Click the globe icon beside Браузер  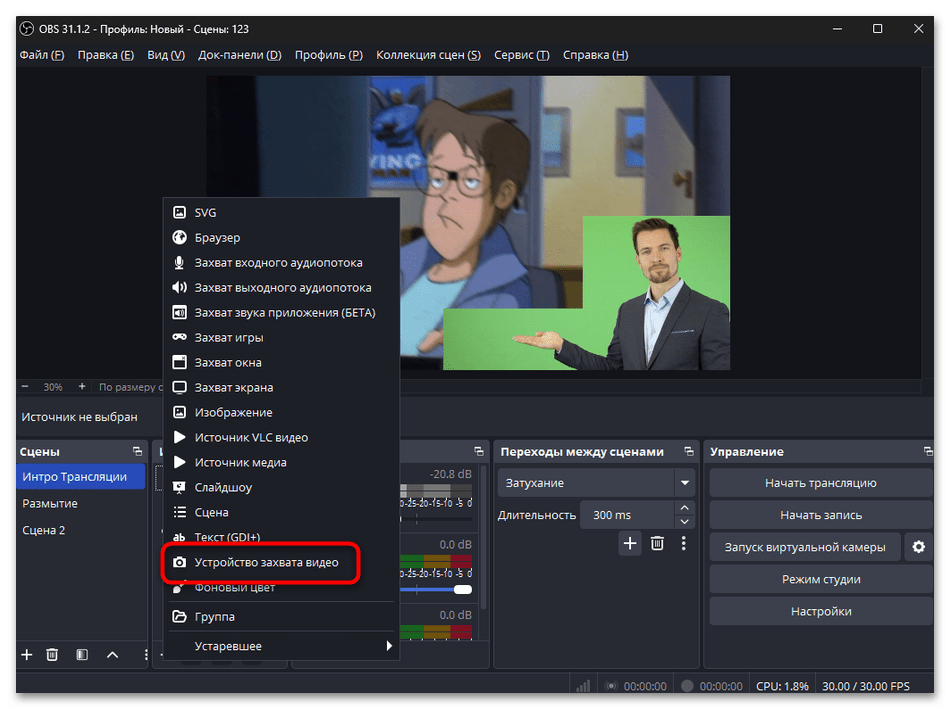(179, 238)
